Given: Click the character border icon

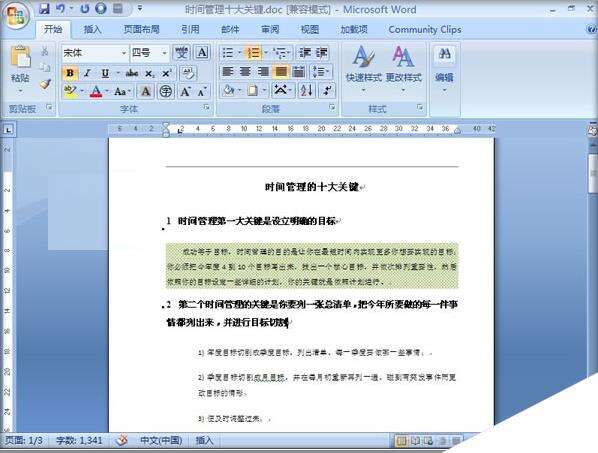Looking at the screenshot, I should tap(202, 53).
